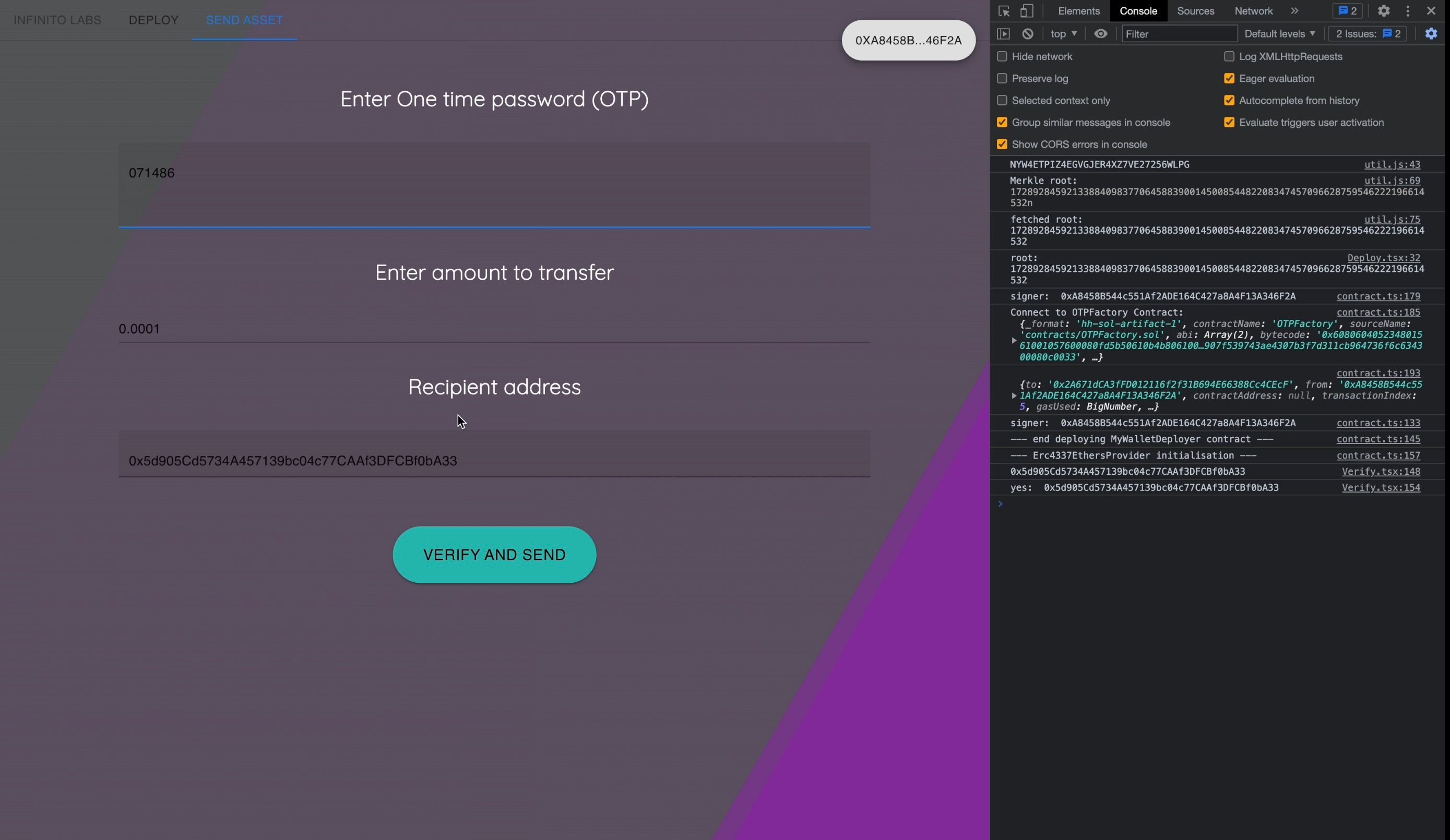Switch to the Elements tab
The image size is (1450, 840).
click(x=1078, y=11)
